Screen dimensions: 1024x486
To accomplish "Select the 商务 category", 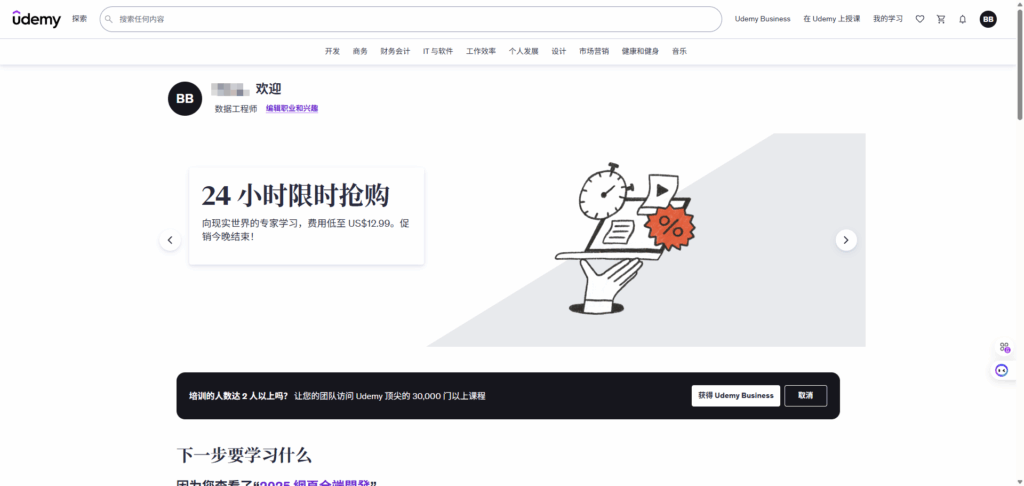I will click(x=360, y=51).
